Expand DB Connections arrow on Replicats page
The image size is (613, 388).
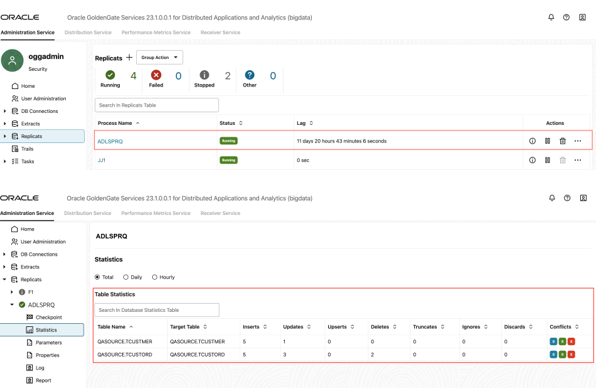click(x=5, y=111)
